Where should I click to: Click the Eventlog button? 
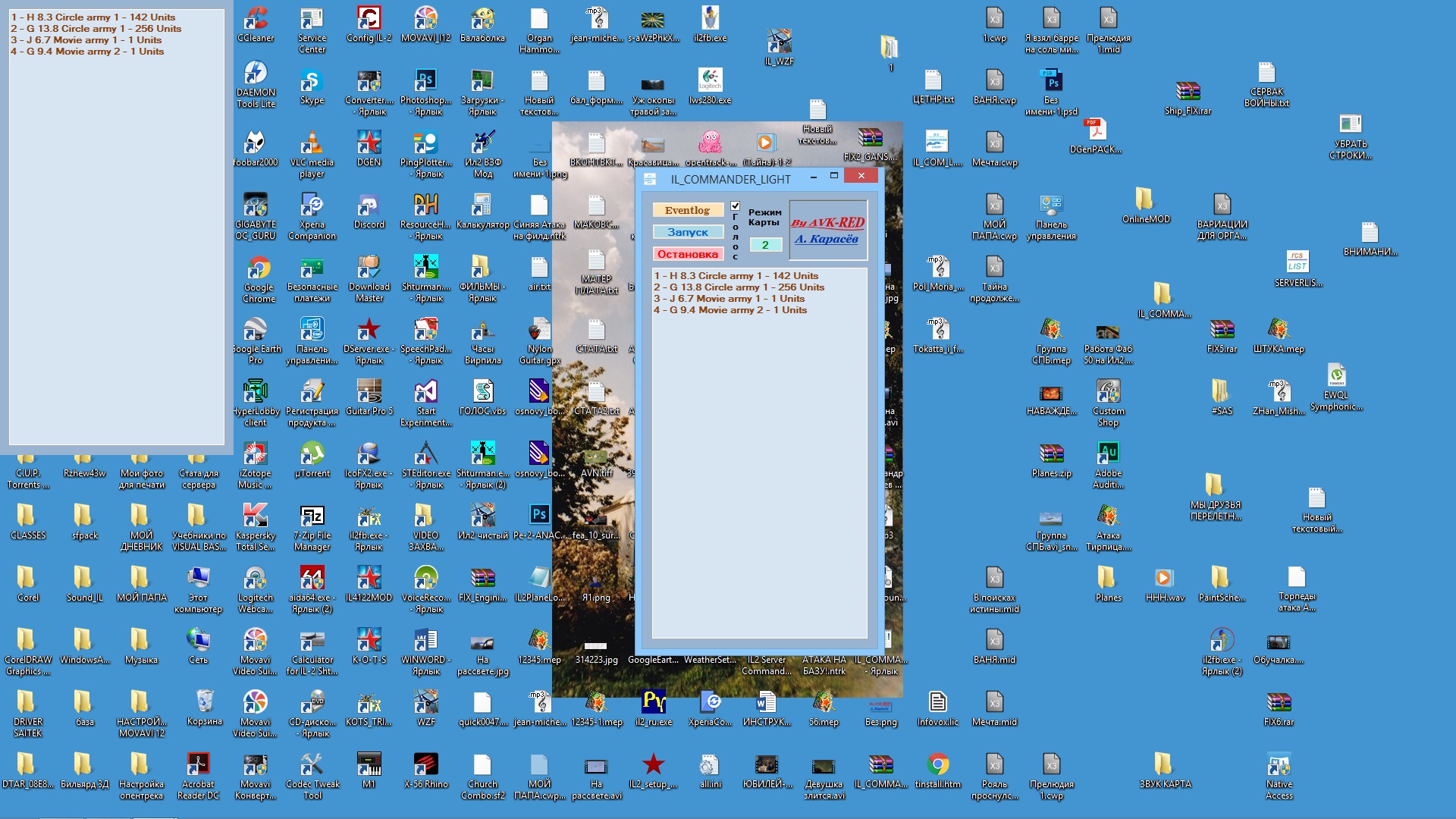pyautogui.click(x=687, y=210)
